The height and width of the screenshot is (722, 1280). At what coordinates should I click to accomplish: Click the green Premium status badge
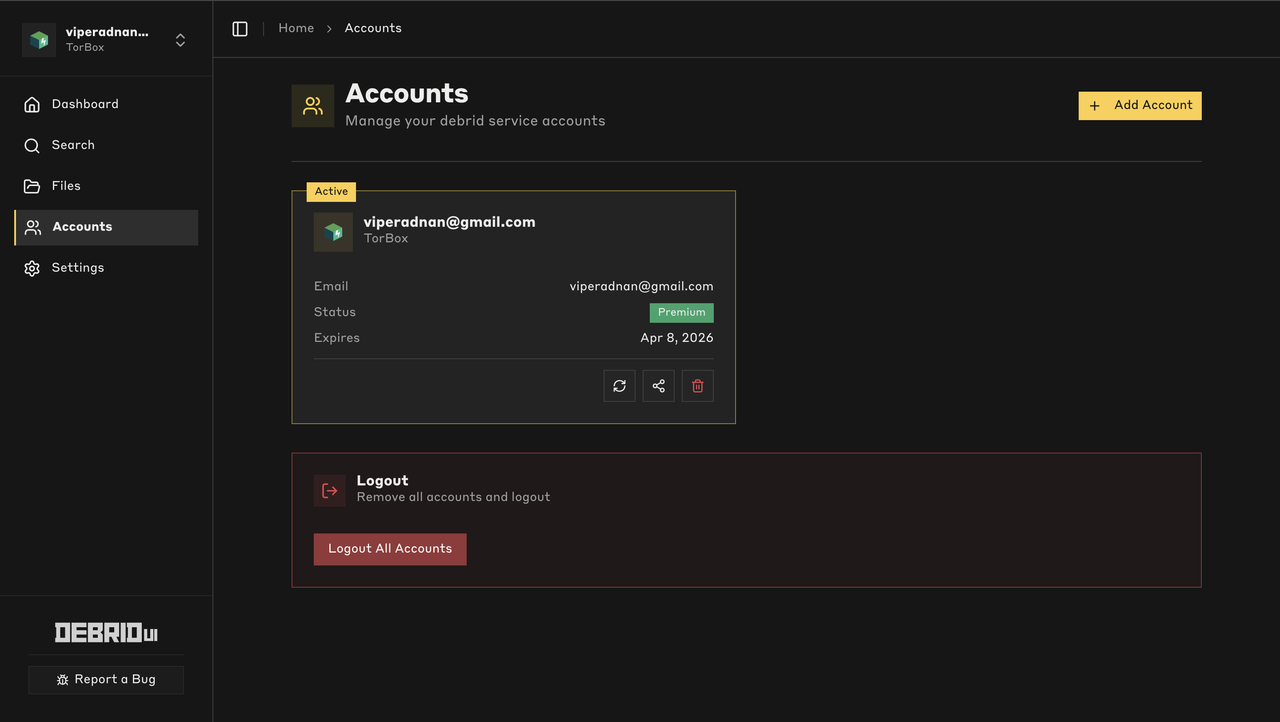click(682, 312)
